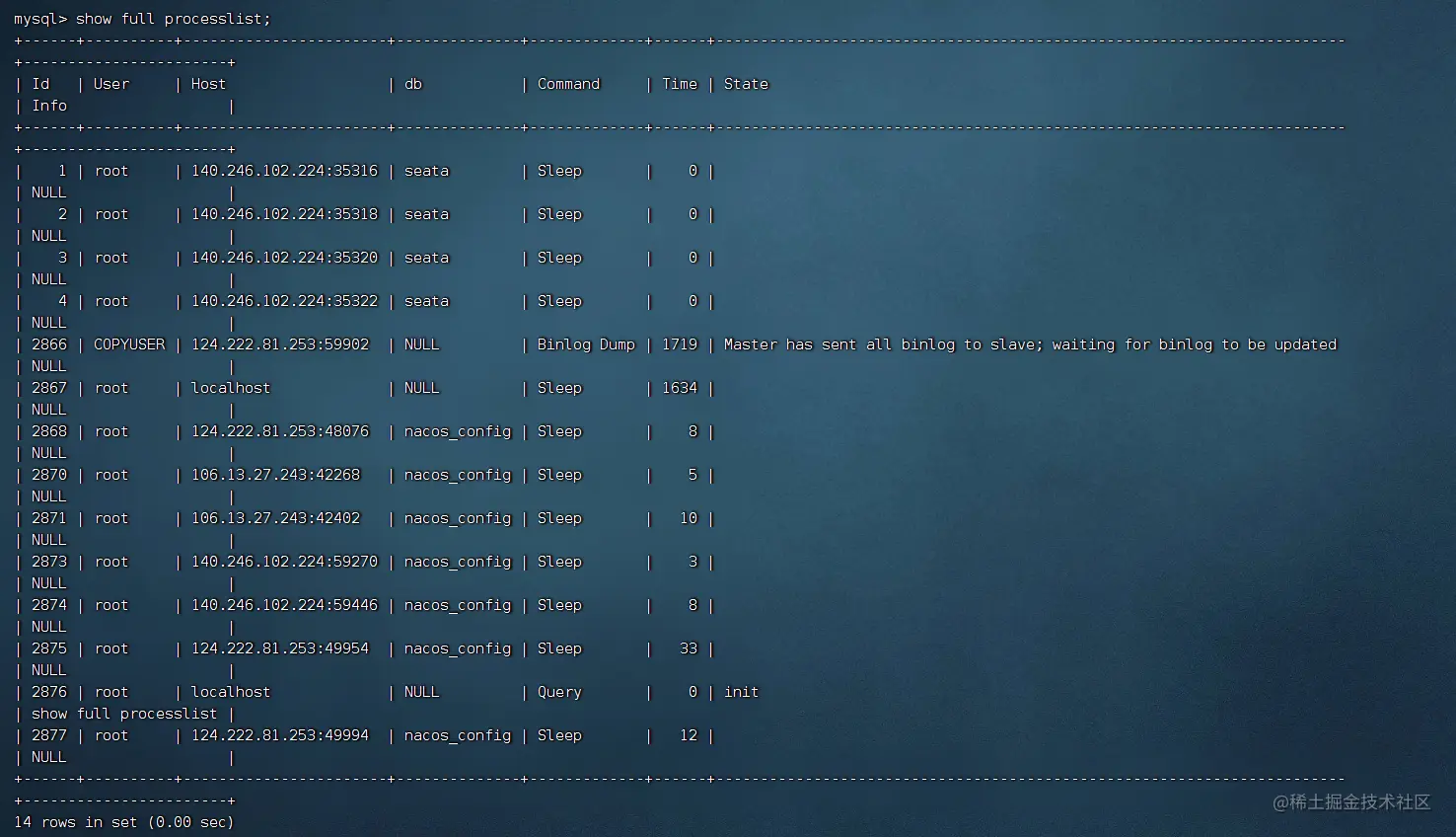Screen dimensions: 1456x837
Task: Click host 140.246.102.224:35320
Action: (x=284, y=258)
